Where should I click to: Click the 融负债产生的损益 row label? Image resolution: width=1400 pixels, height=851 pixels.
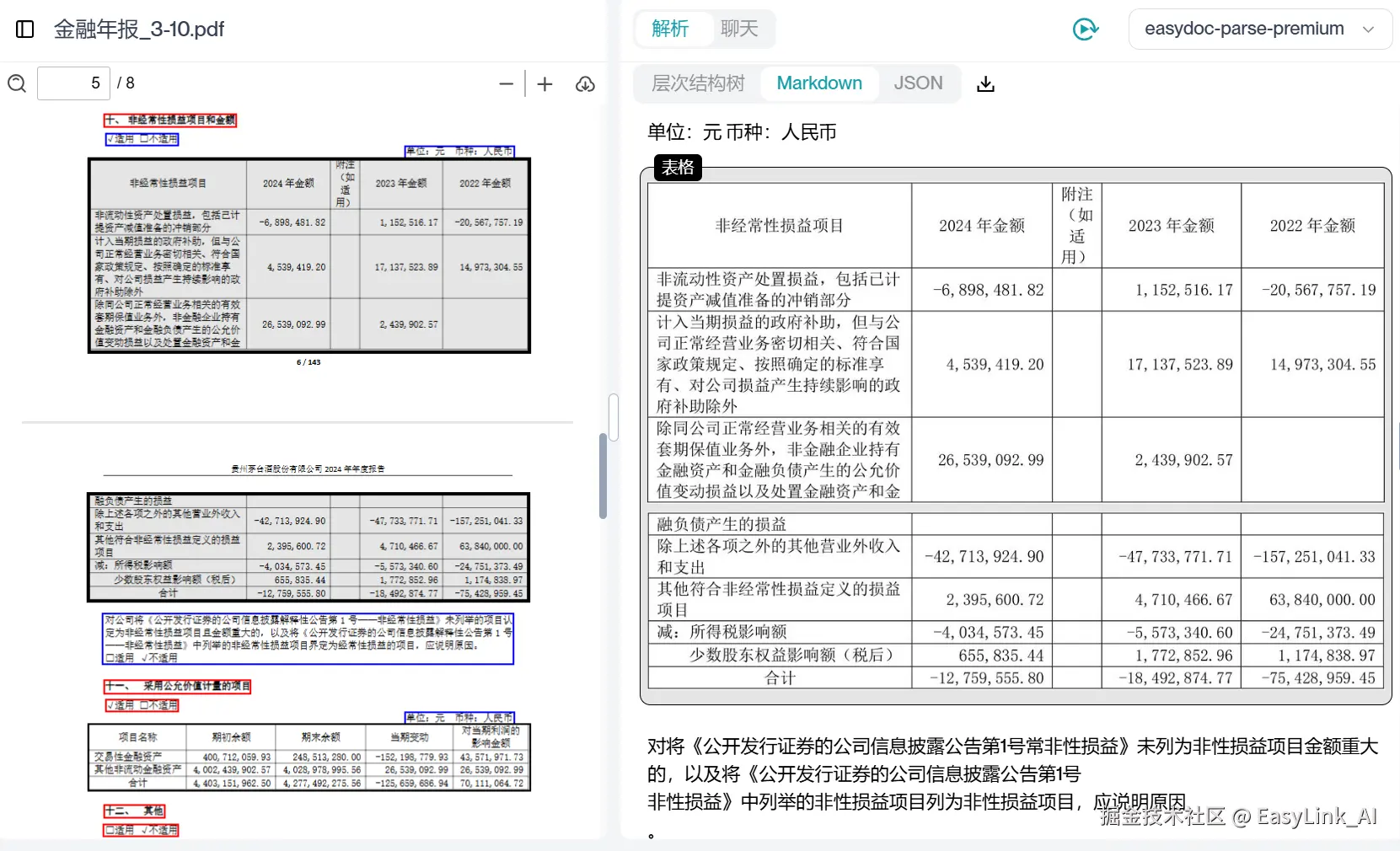pyautogui.click(x=721, y=524)
